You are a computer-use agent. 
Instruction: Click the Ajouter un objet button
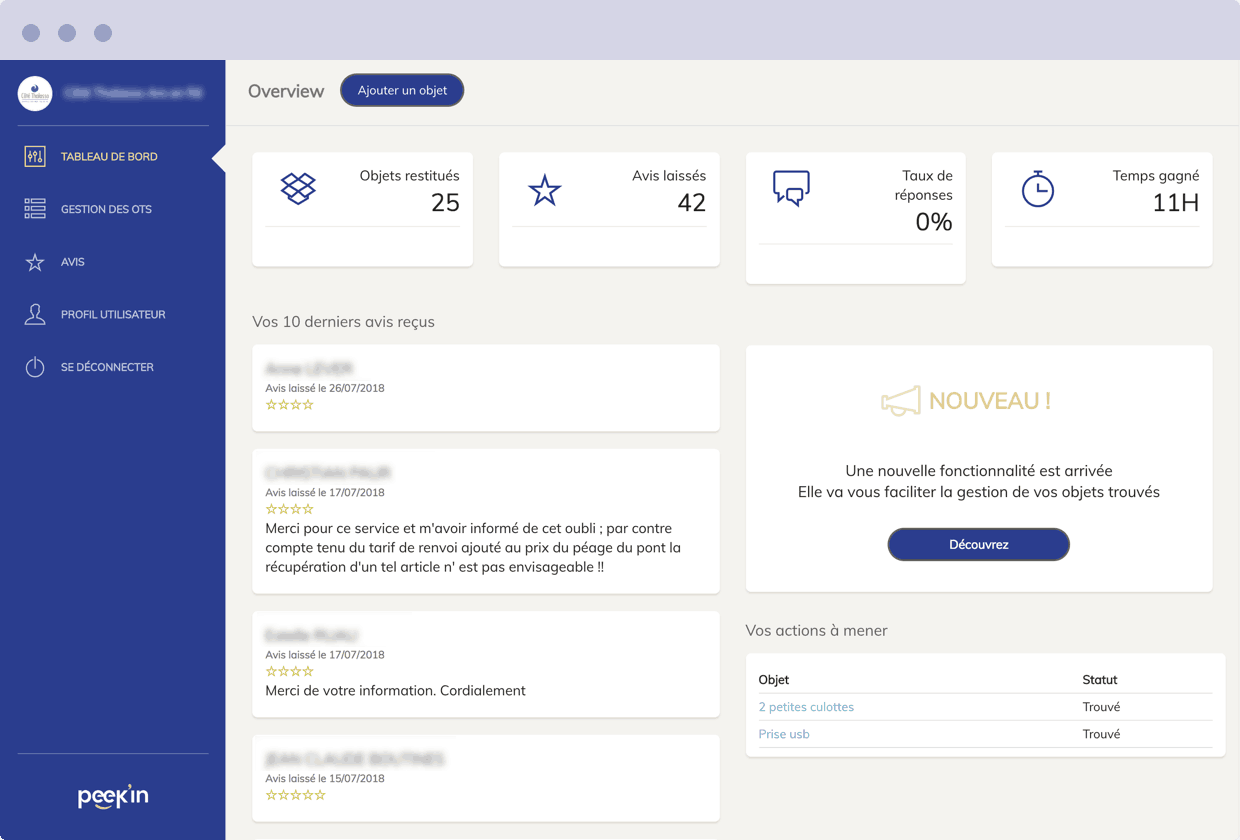pos(402,90)
